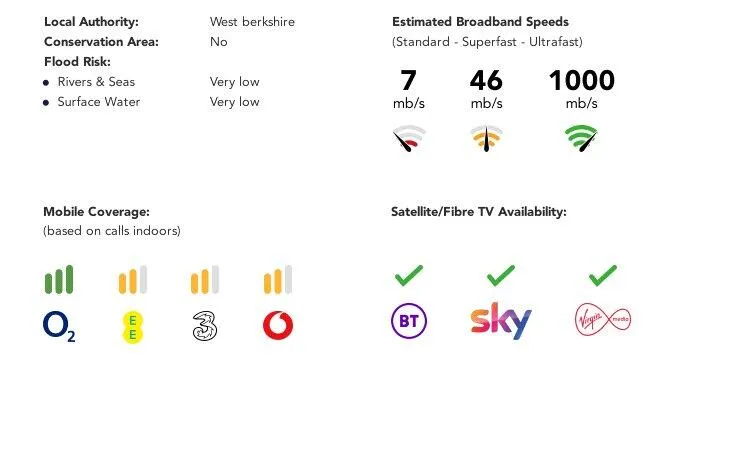Click the green checkmark above Sky
Viewport: 732px width, 463px height.
[x=500, y=275]
